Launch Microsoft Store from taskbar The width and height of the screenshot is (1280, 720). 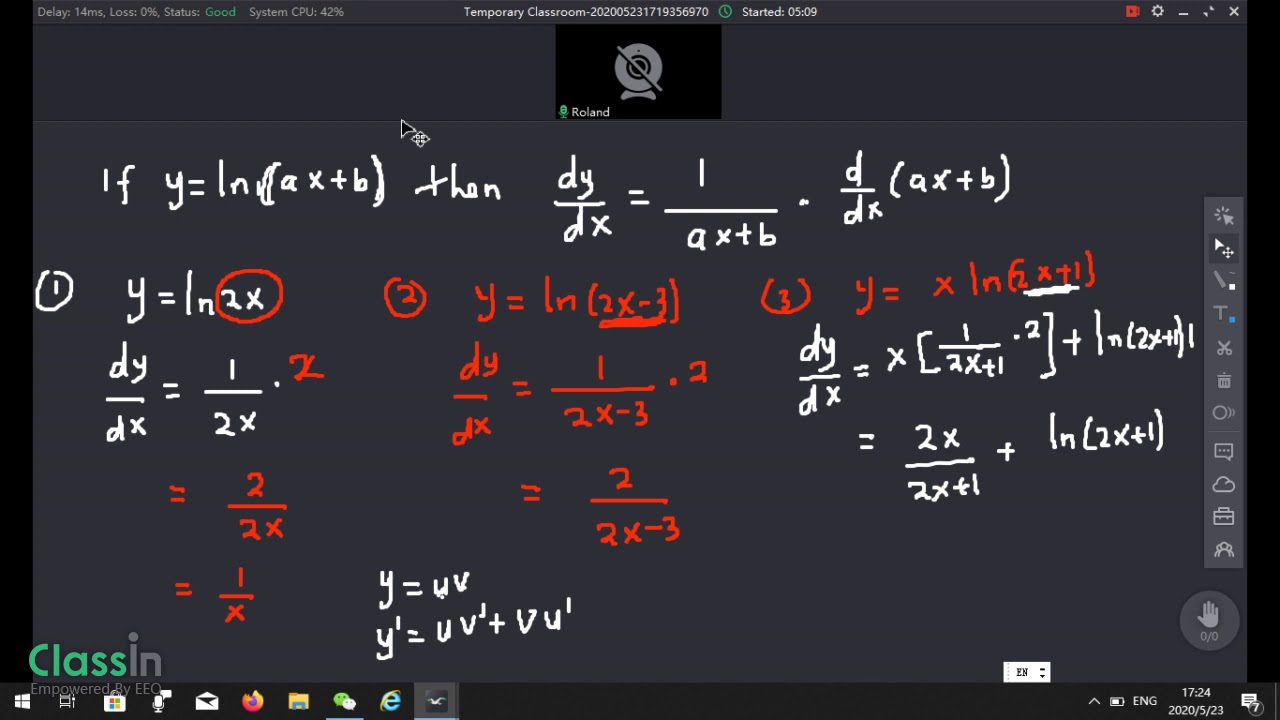tap(114, 702)
